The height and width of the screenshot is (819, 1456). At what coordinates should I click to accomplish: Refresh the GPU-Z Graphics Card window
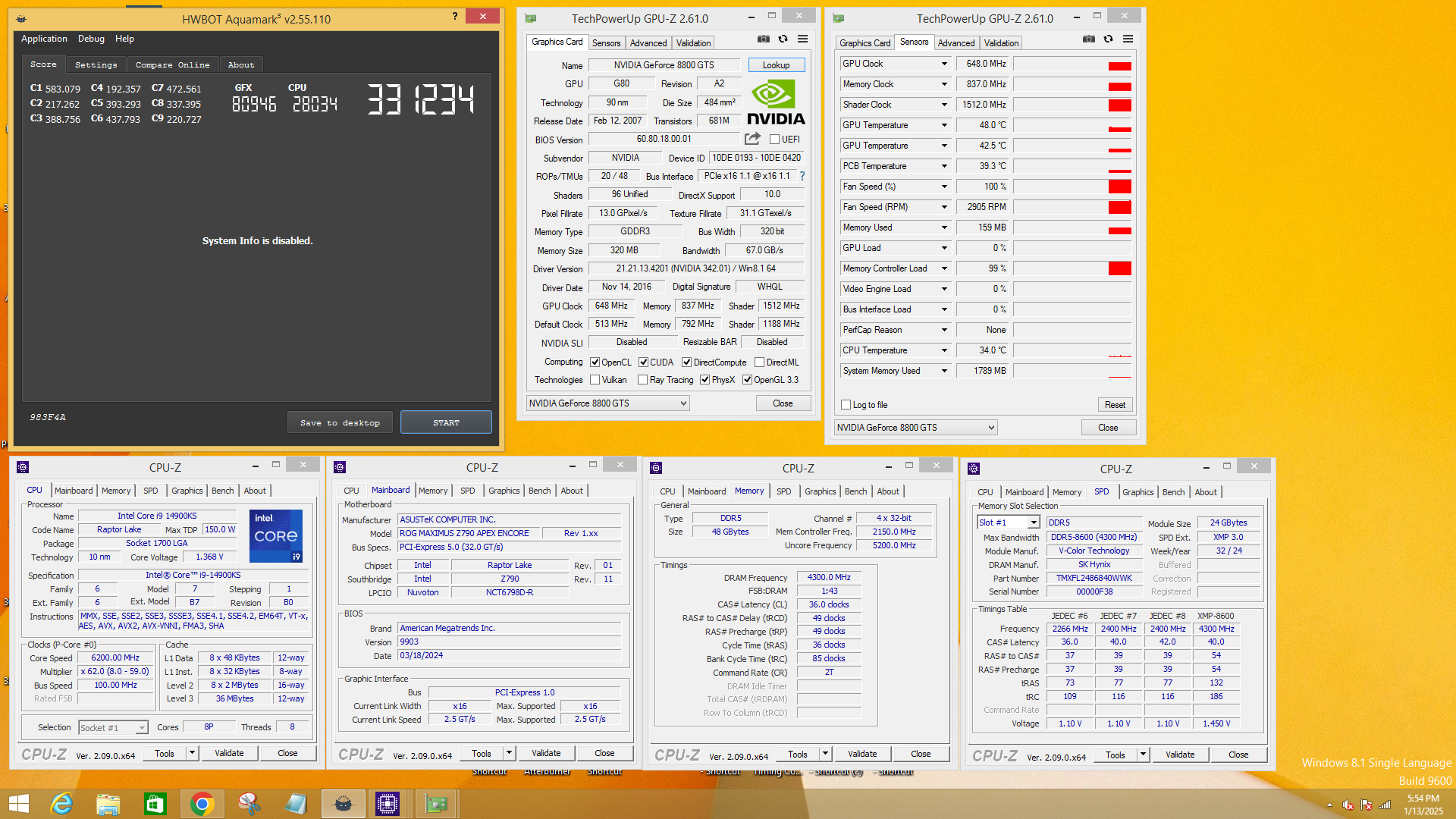pos(783,39)
